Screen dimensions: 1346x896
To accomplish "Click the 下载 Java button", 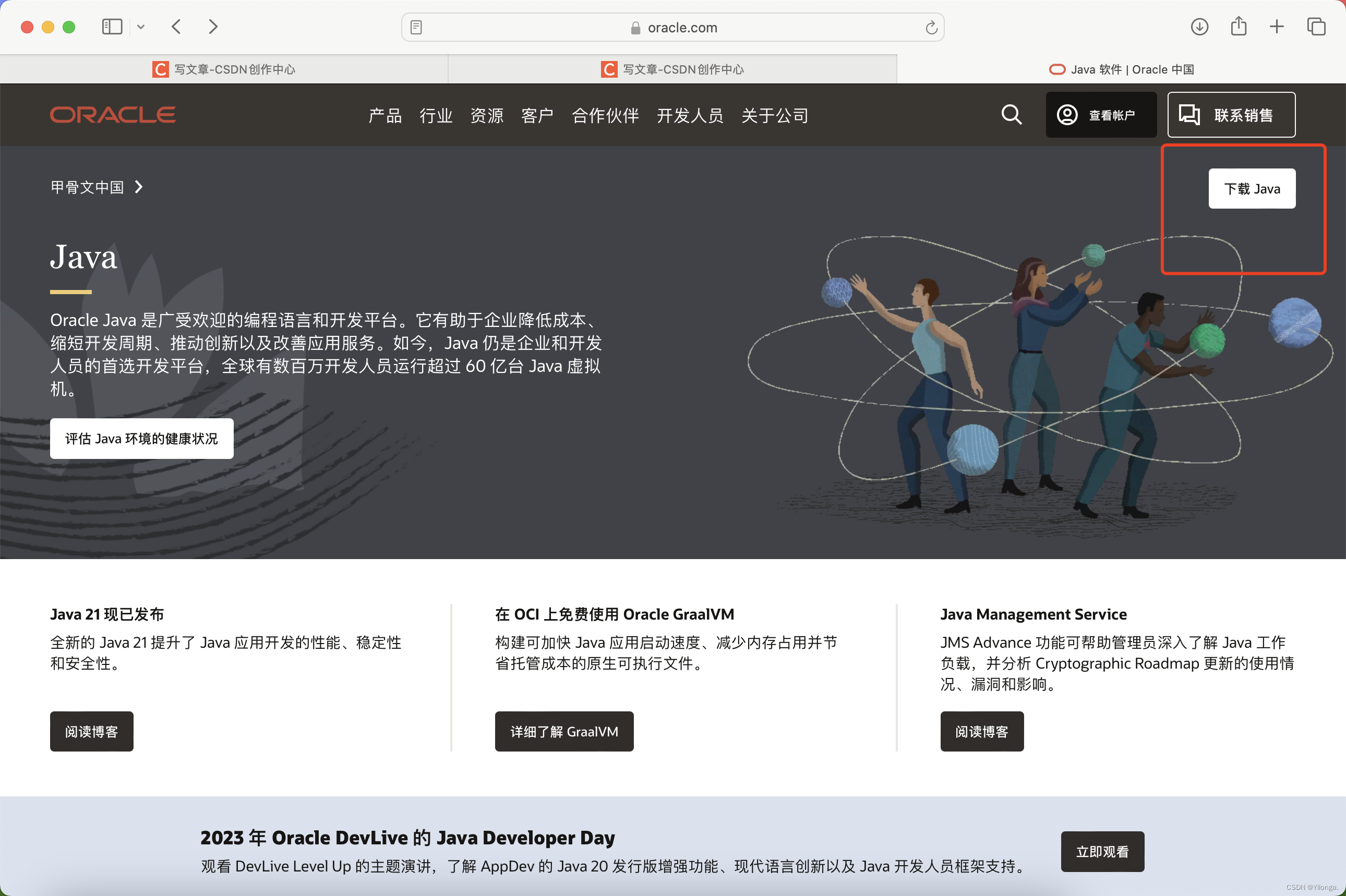I will coord(1252,188).
